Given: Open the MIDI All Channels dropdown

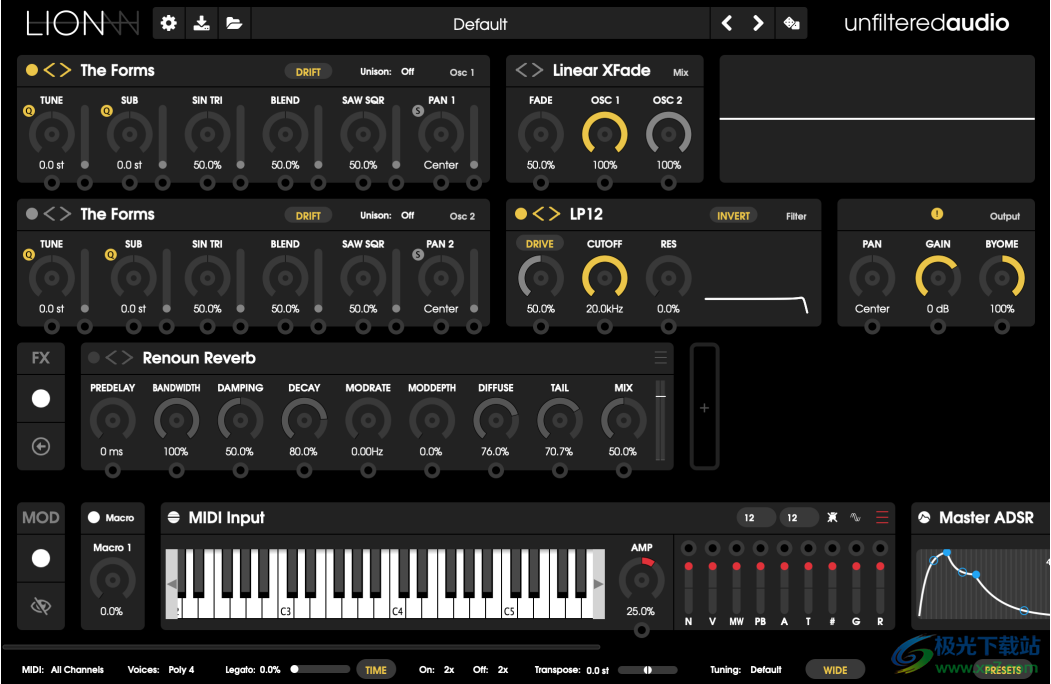Looking at the screenshot, I should click(x=77, y=669).
